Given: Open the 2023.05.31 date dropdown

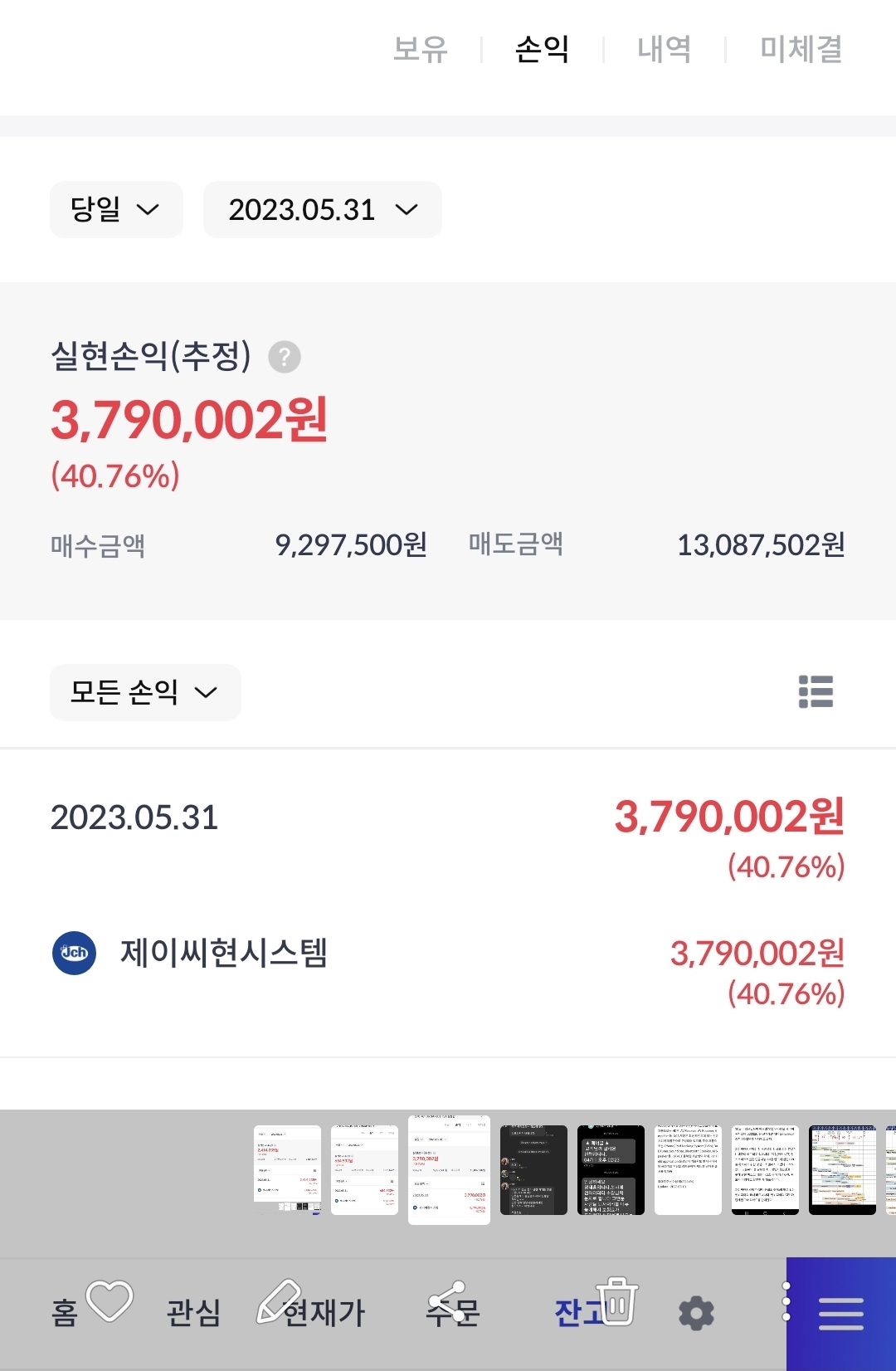Looking at the screenshot, I should point(323,209).
